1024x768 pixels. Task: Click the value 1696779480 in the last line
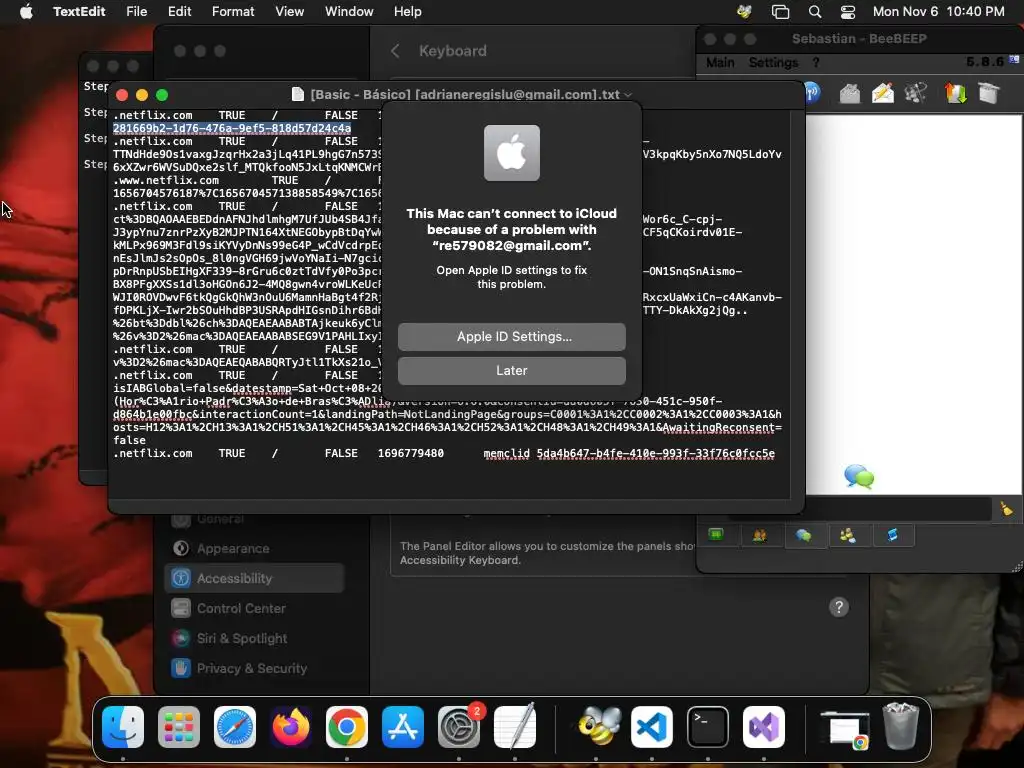coord(411,453)
